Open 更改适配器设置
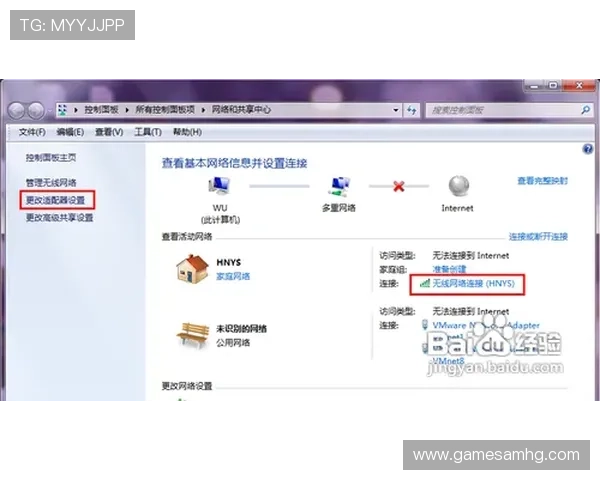 [x=55, y=200]
